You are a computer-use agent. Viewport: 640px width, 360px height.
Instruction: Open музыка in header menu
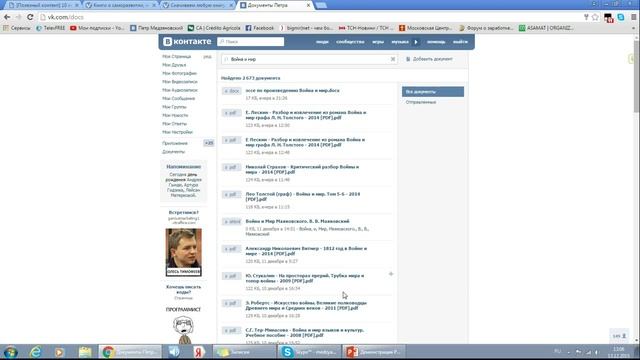tap(400, 42)
